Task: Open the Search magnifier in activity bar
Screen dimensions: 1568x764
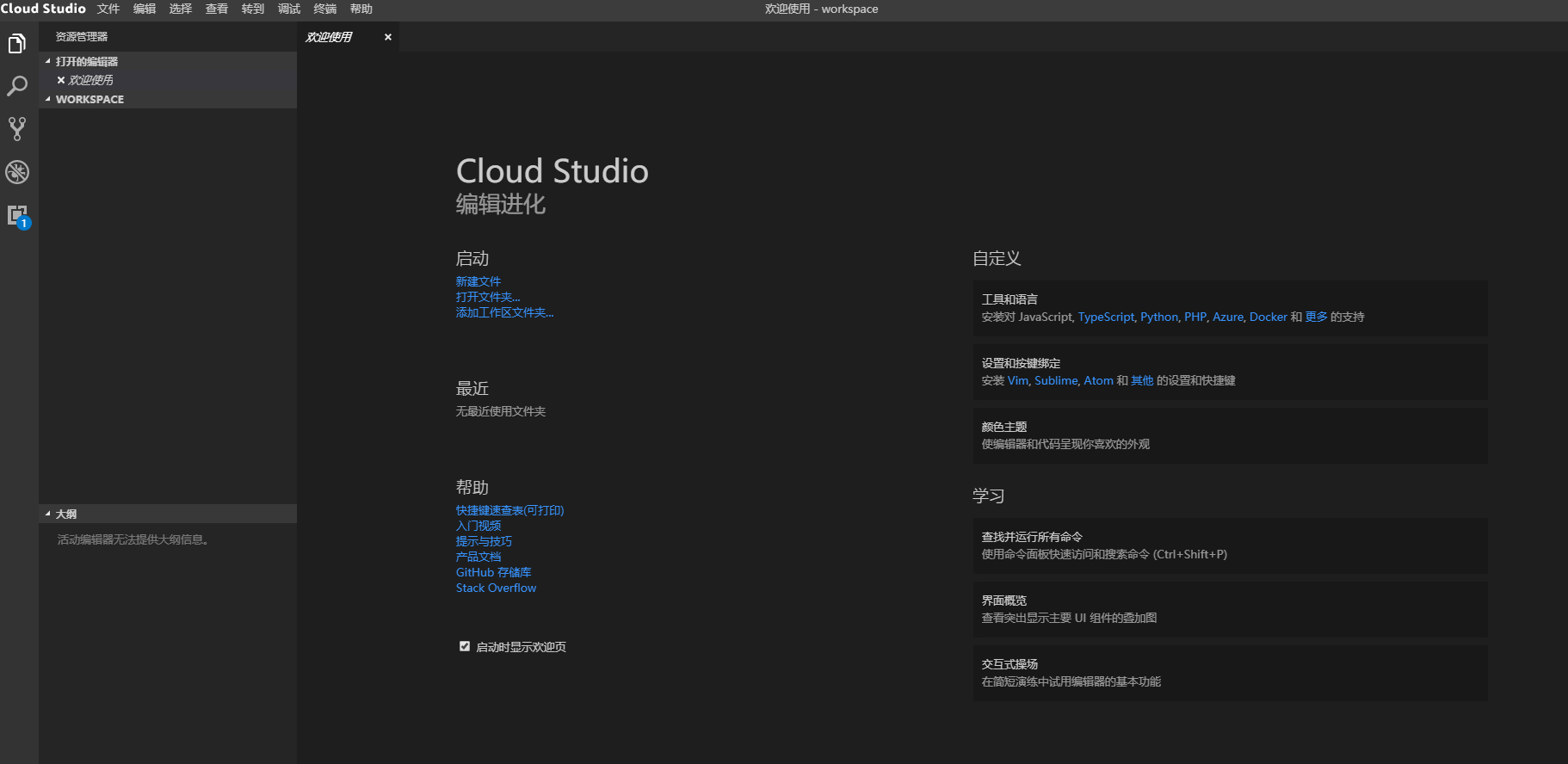Action: [17, 86]
